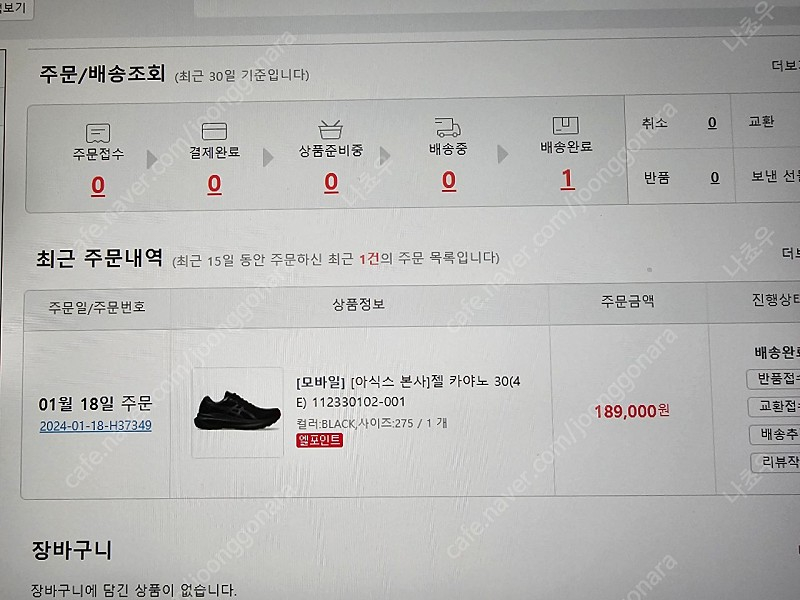
Task: Click the 상품준비중 shopping basket icon
Action: 330,130
